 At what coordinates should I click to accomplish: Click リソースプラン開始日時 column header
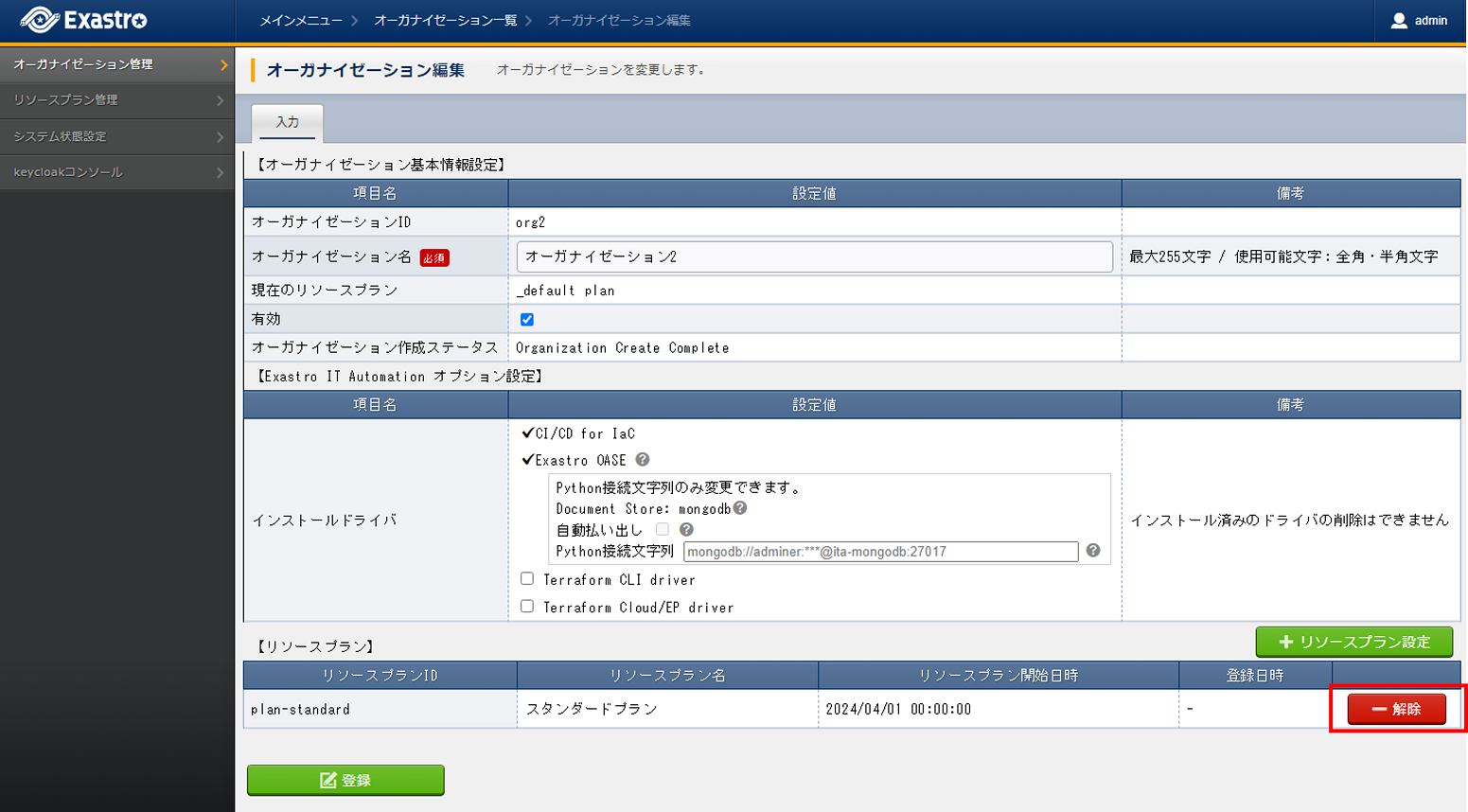click(x=999, y=676)
